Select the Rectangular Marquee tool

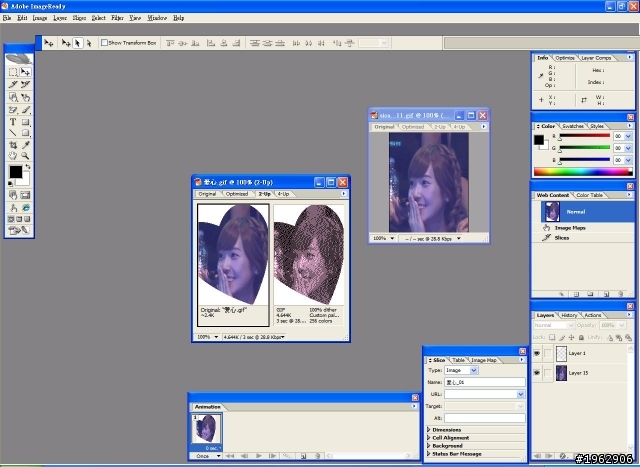coord(12,72)
